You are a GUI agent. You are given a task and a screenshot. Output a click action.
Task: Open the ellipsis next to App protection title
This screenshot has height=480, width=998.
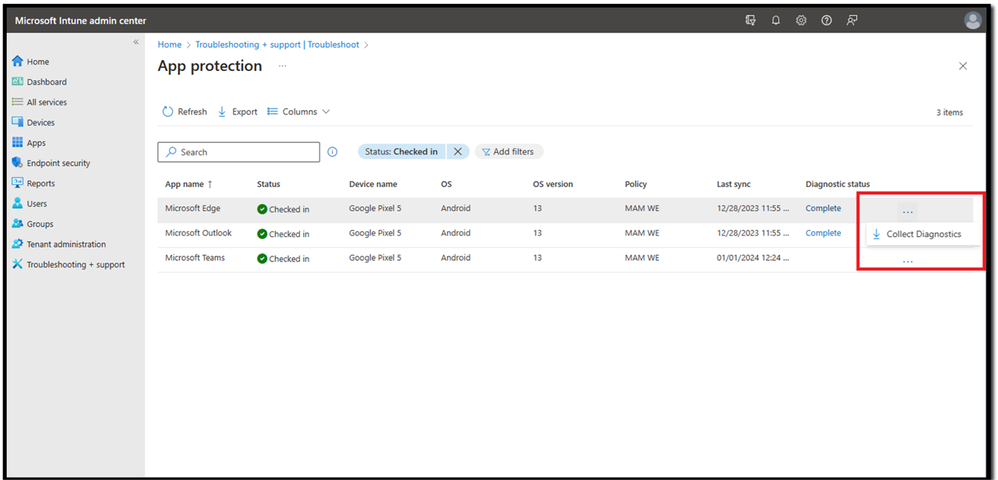(x=283, y=66)
